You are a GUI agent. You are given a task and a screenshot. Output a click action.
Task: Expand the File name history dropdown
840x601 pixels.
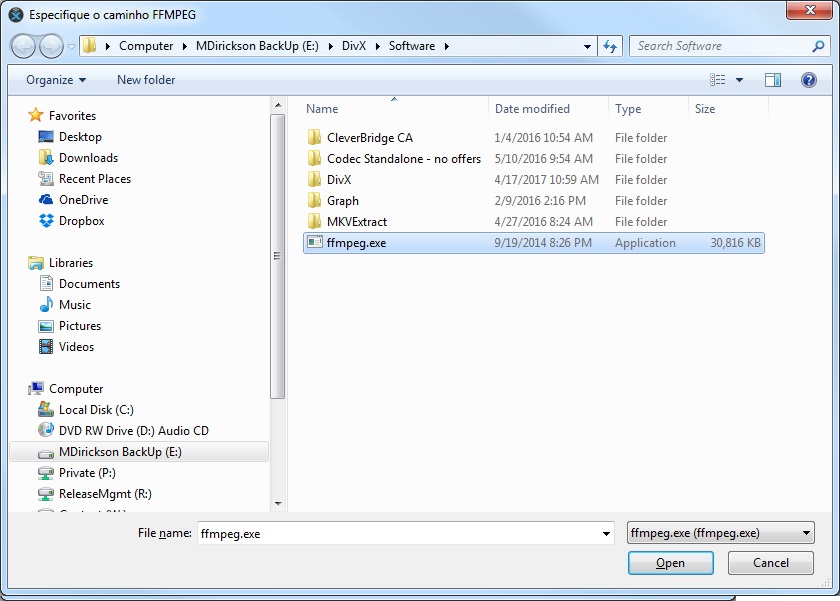[606, 534]
